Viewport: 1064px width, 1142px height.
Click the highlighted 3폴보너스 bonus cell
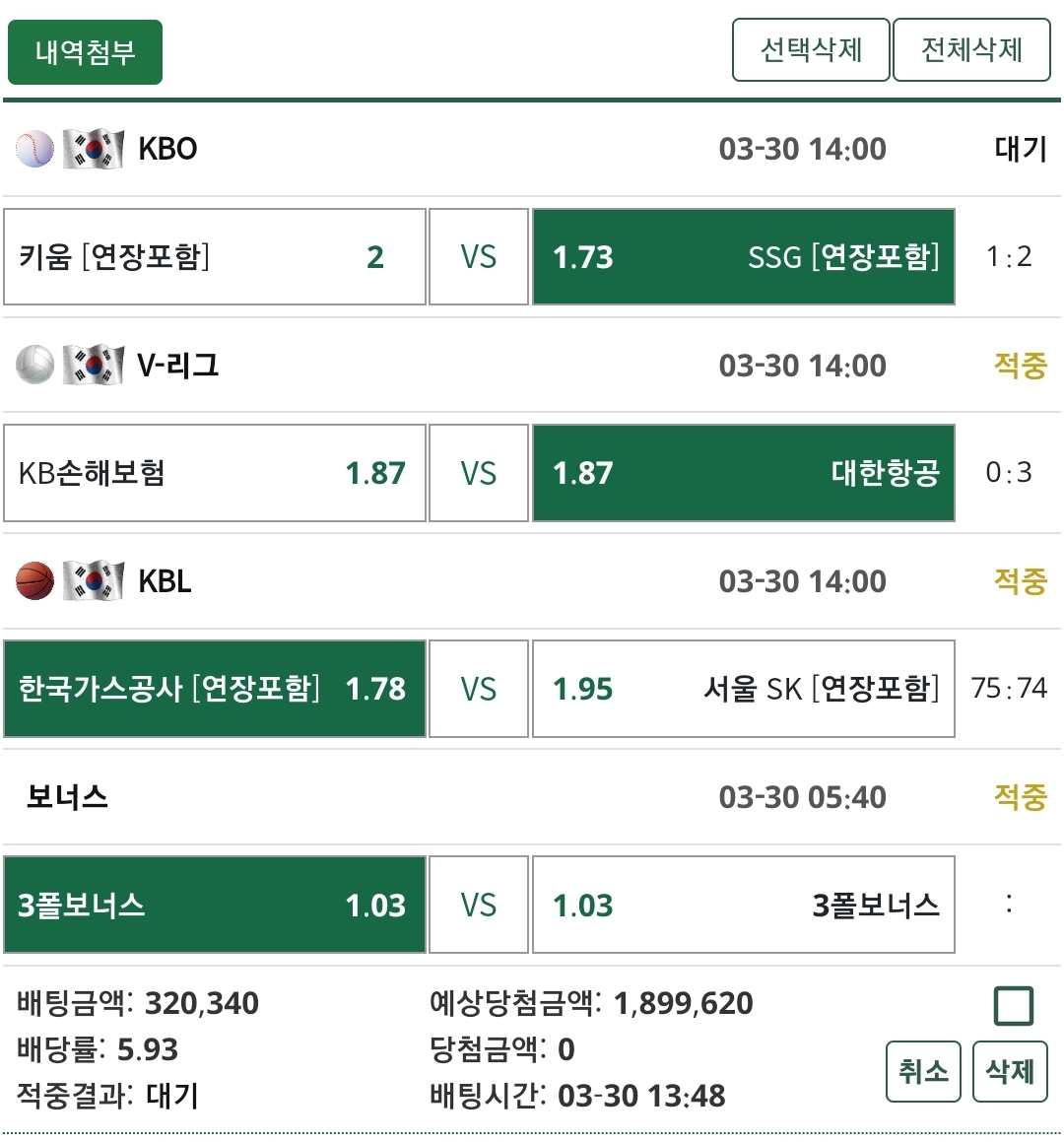click(215, 905)
